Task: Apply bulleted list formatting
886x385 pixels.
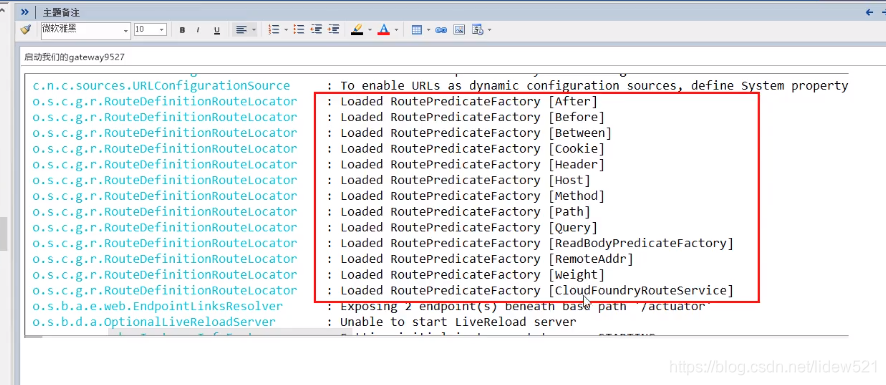Action: click(299, 30)
